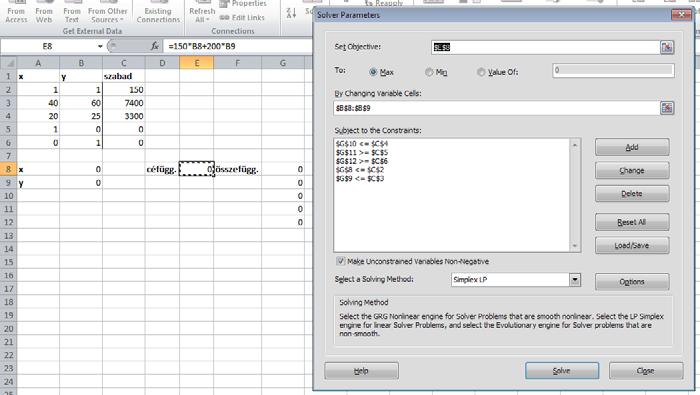Select the cell containing 3300
700x395 pixels.
click(x=124, y=116)
